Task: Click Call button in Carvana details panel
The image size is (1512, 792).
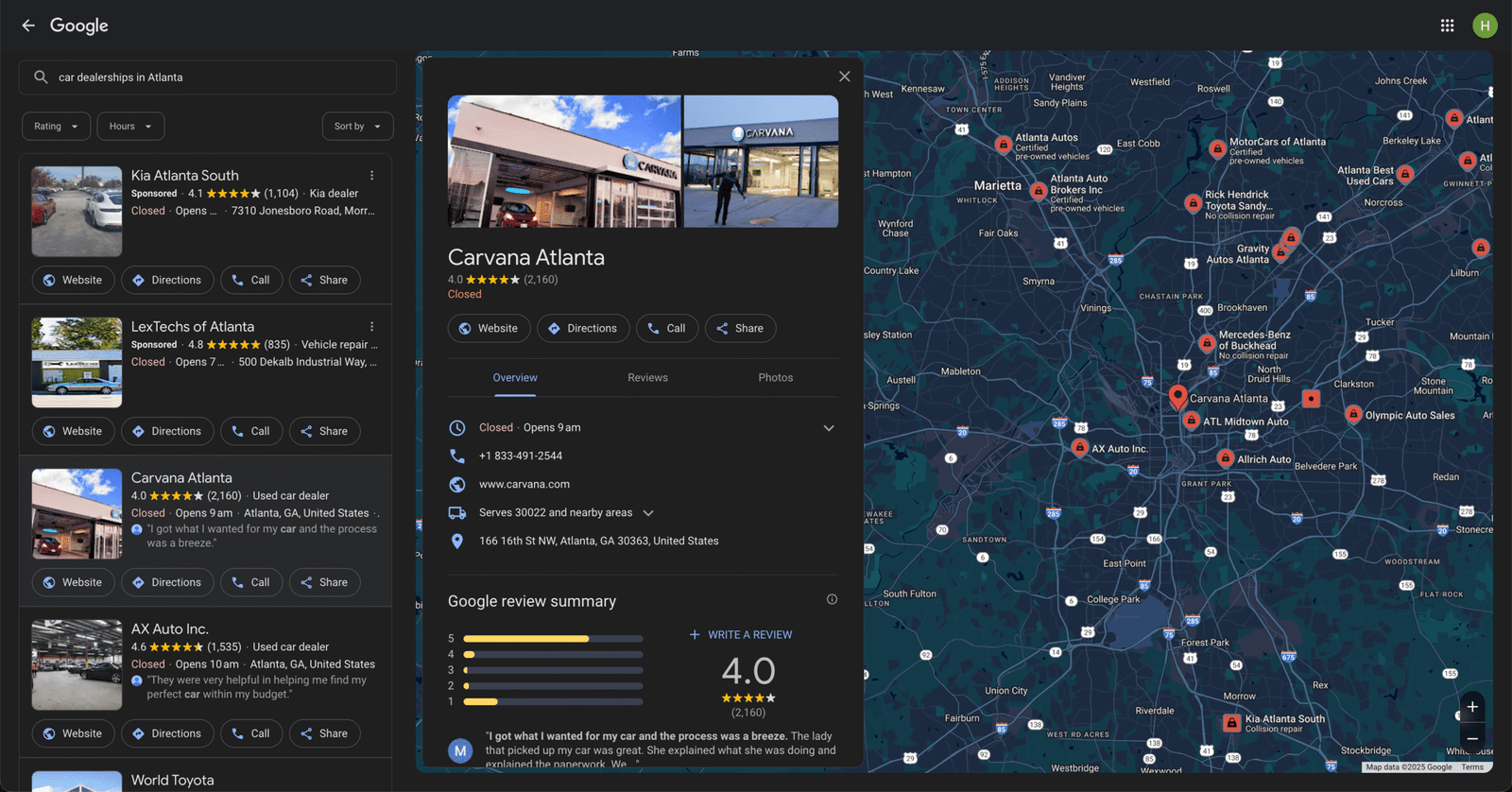Action: [x=667, y=328]
